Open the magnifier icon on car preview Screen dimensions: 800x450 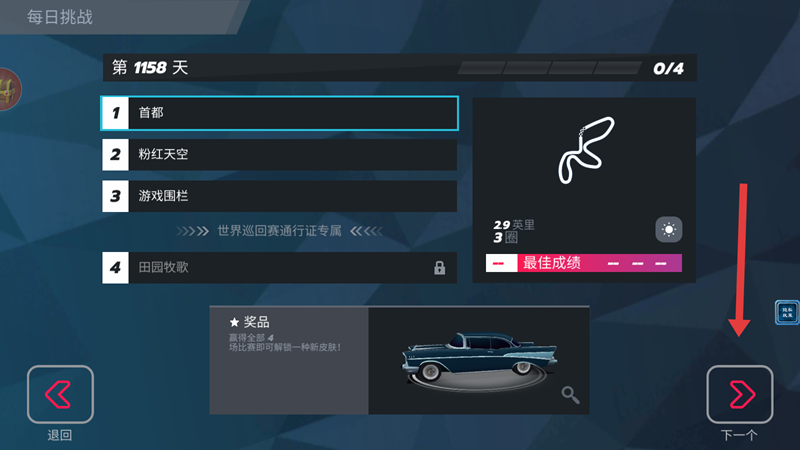click(x=570, y=395)
